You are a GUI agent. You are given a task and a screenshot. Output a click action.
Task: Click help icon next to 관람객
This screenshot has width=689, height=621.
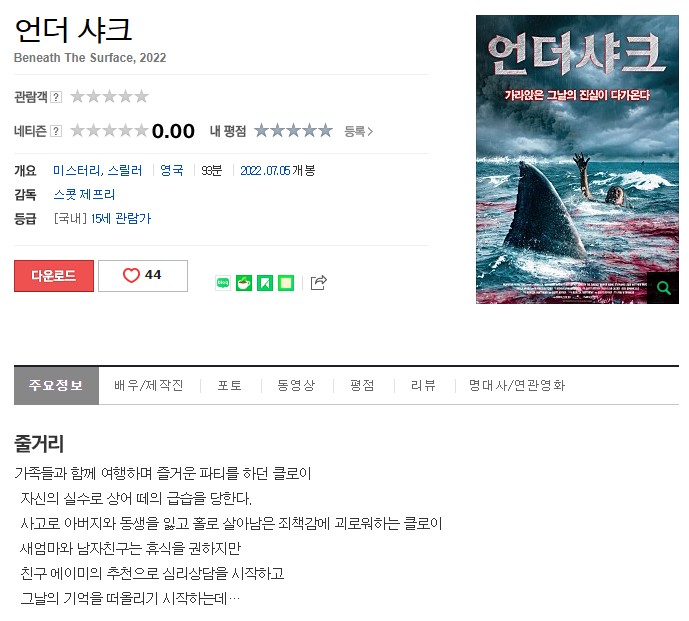tap(56, 97)
